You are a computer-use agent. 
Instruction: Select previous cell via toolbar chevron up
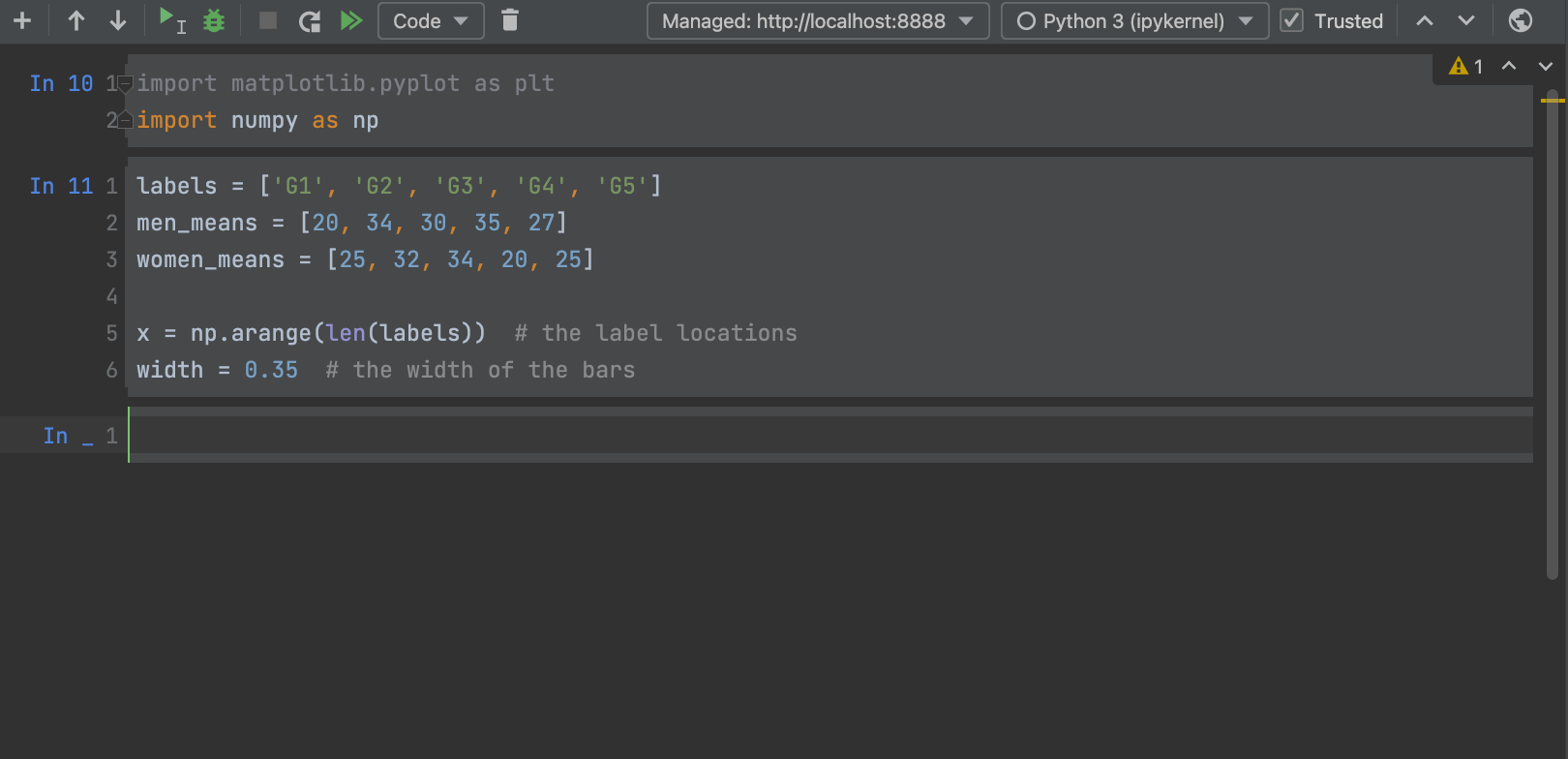1425,20
